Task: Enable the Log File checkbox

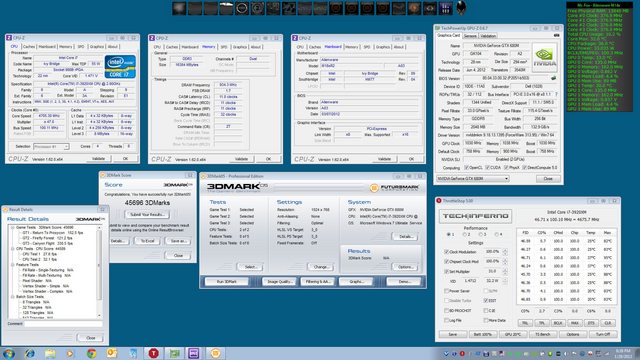Action: click(446, 320)
